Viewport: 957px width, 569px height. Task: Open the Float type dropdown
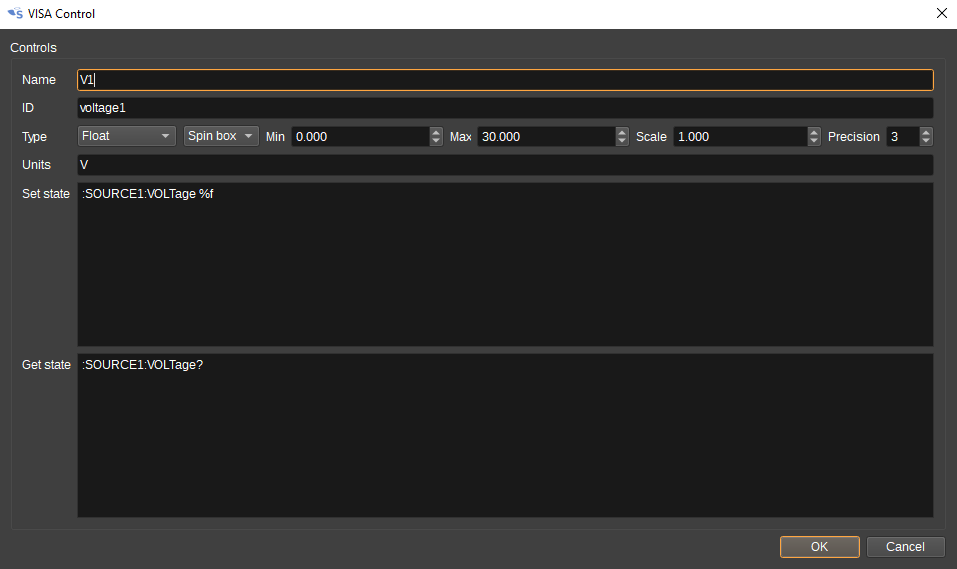(x=127, y=136)
